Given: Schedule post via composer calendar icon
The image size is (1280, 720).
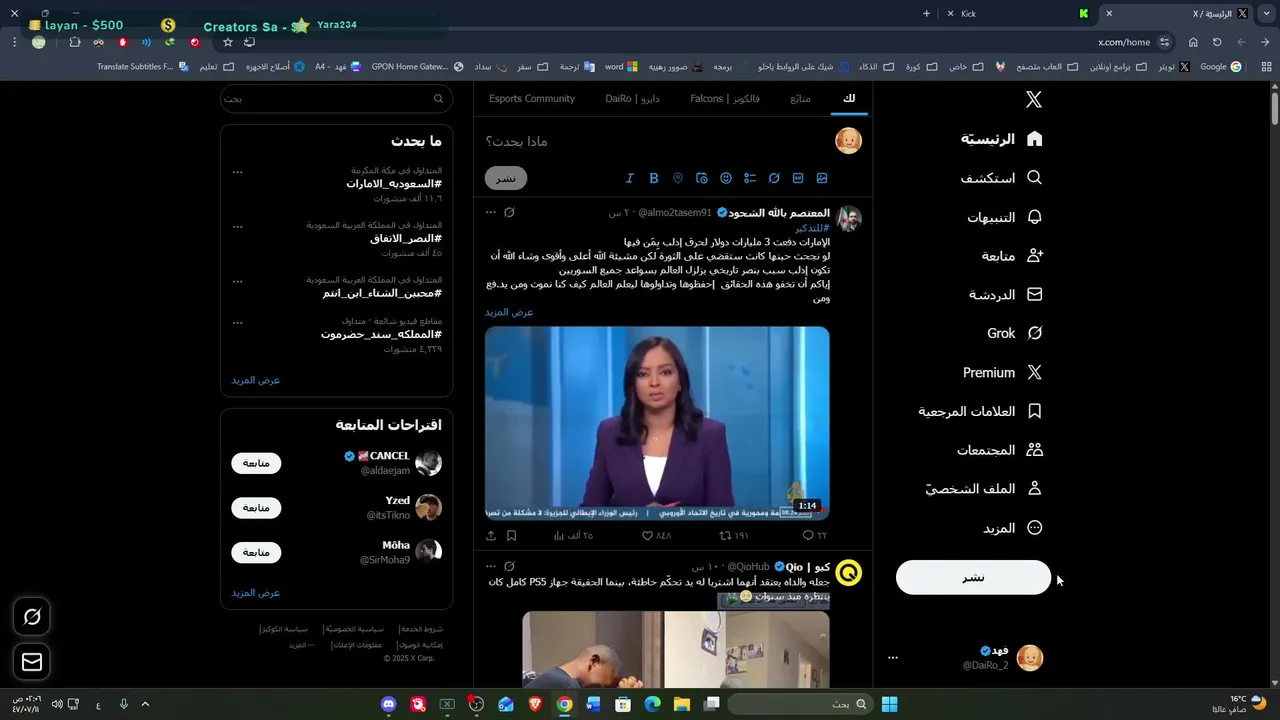Looking at the screenshot, I should (x=702, y=178).
